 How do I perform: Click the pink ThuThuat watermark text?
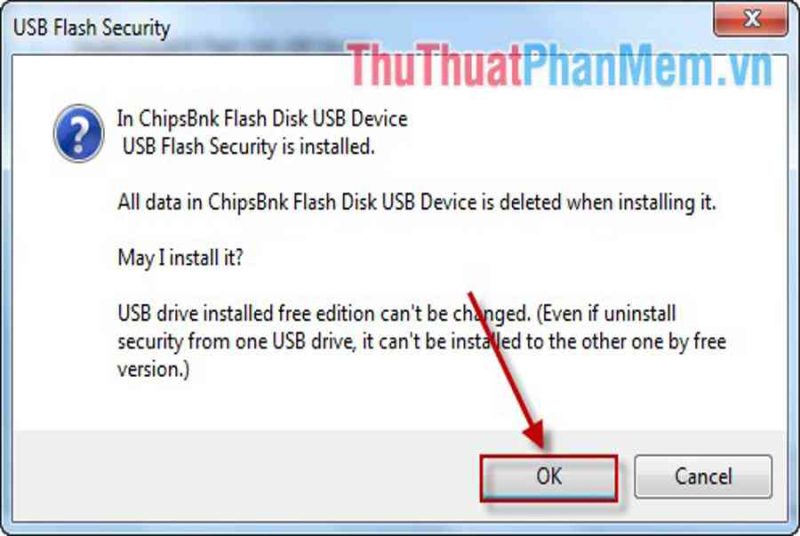tap(435, 66)
